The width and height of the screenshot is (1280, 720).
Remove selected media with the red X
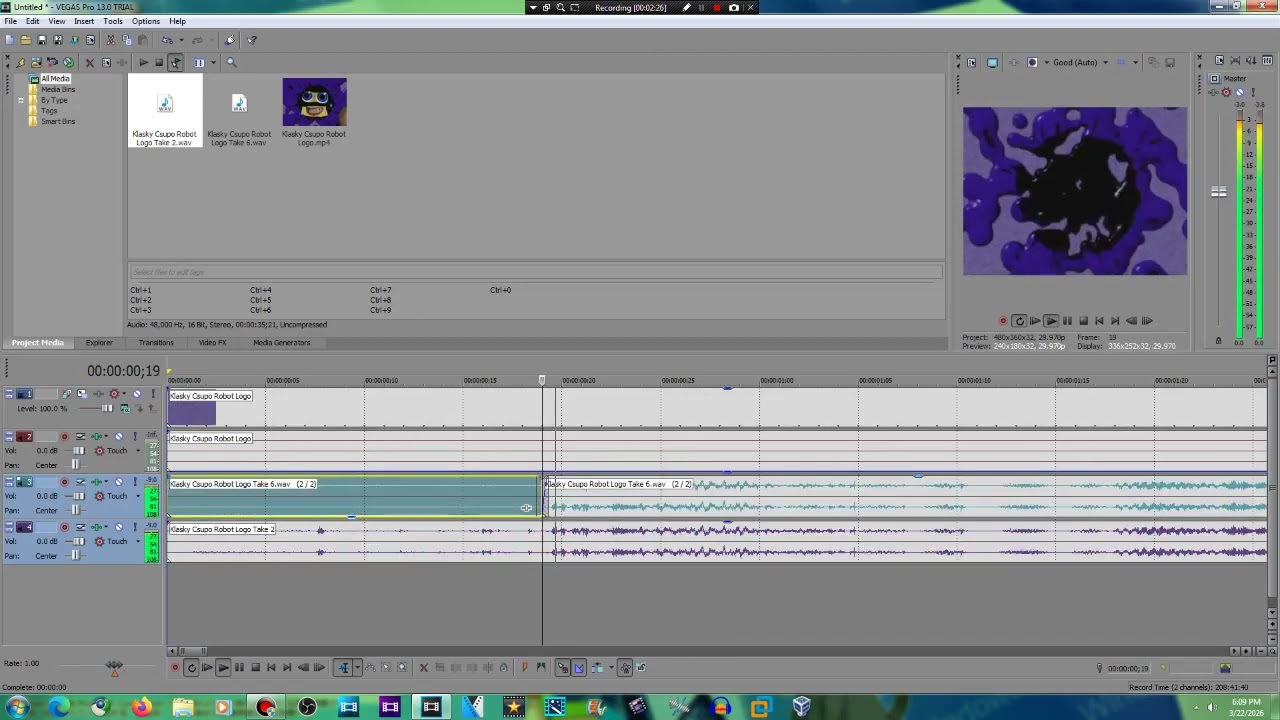pos(89,62)
